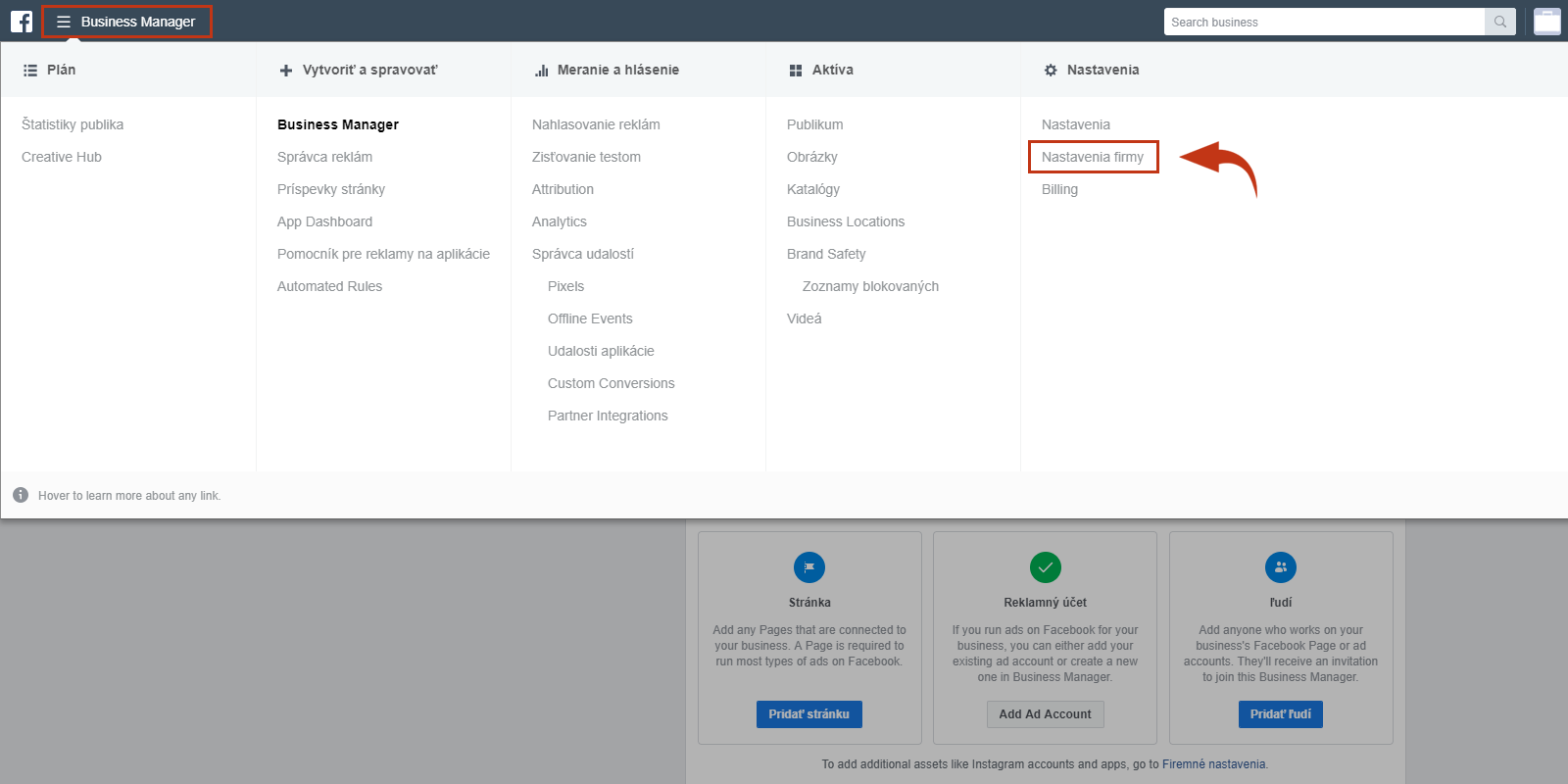Open Billing settings
Viewport: 1568px width, 784px height.
(x=1059, y=189)
